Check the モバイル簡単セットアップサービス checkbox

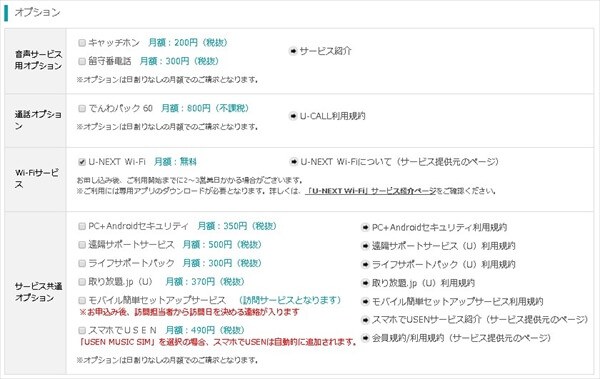[82, 300]
